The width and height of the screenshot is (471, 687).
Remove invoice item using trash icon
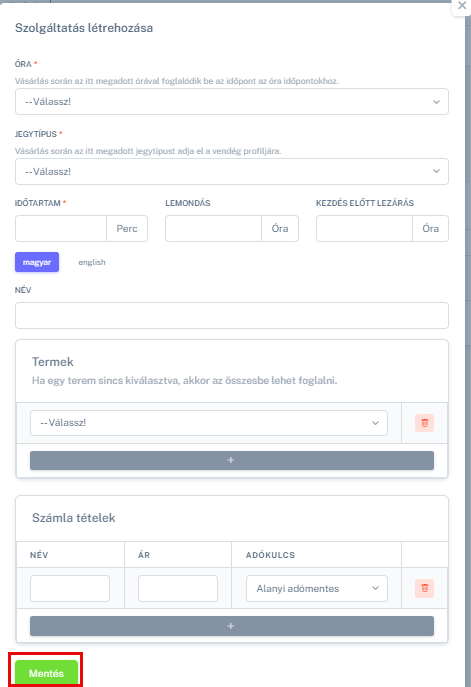coord(424,588)
